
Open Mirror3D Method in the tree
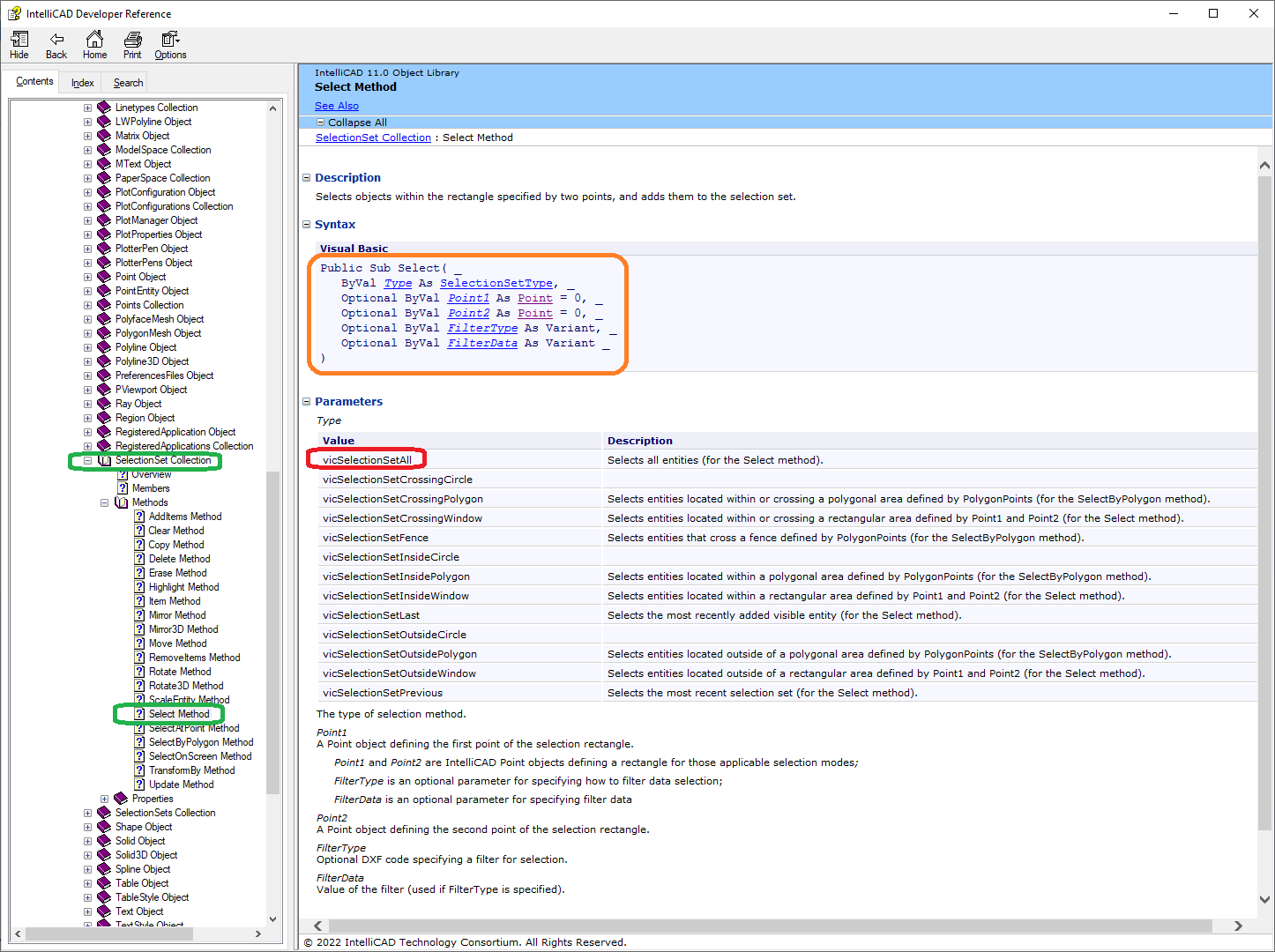(183, 629)
